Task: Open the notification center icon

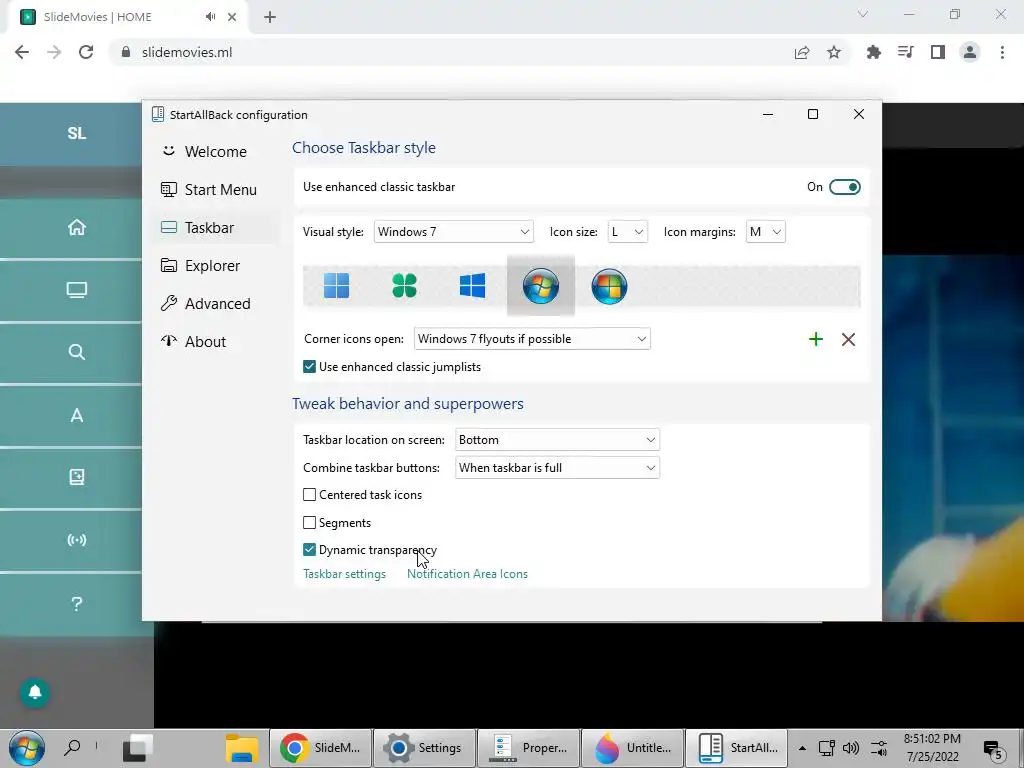Action: coord(993,749)
